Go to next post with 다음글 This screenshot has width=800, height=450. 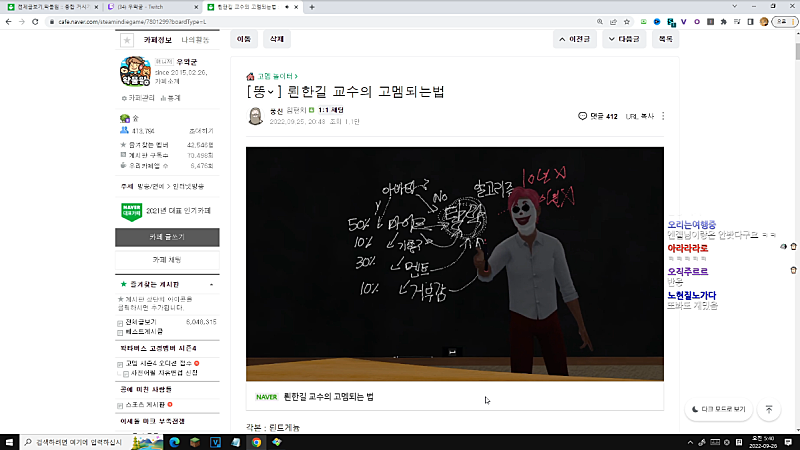pos(624,39)
